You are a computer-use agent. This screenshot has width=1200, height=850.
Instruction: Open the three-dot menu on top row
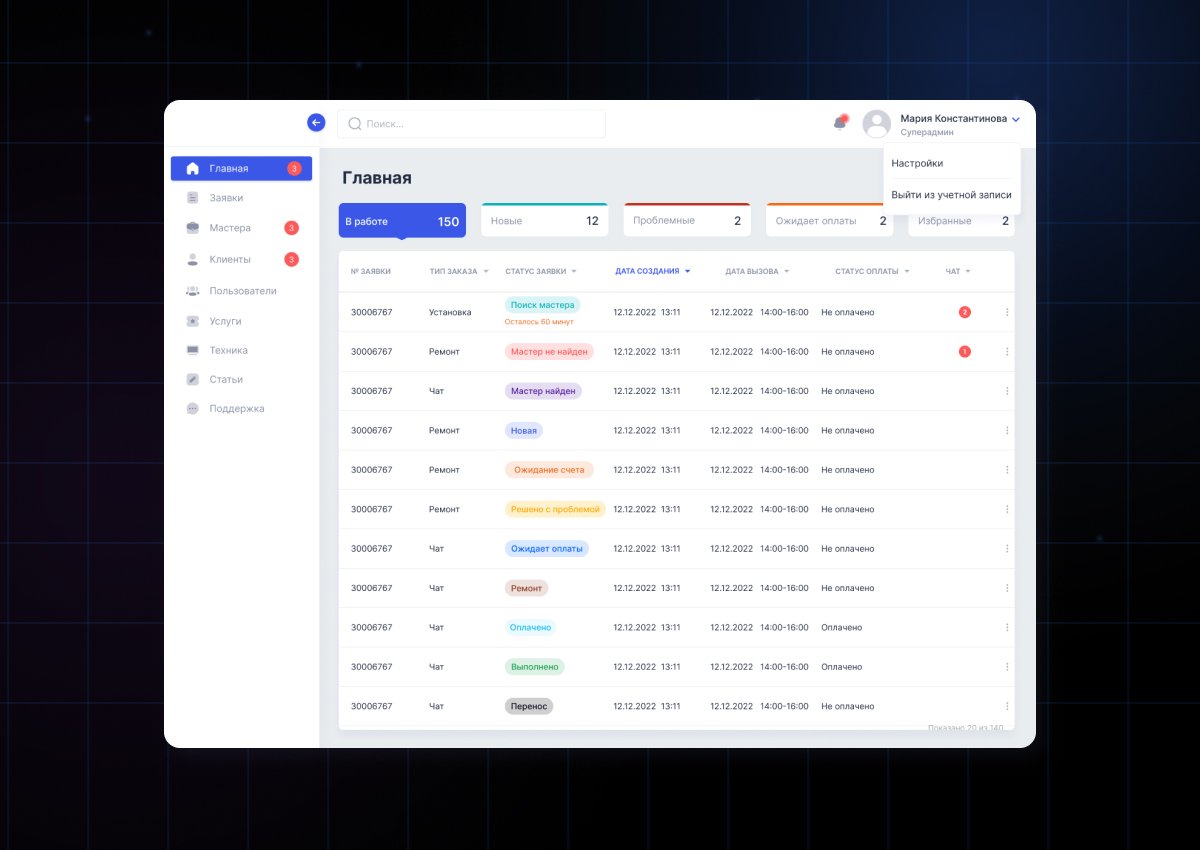click(x=1008, y=311)
